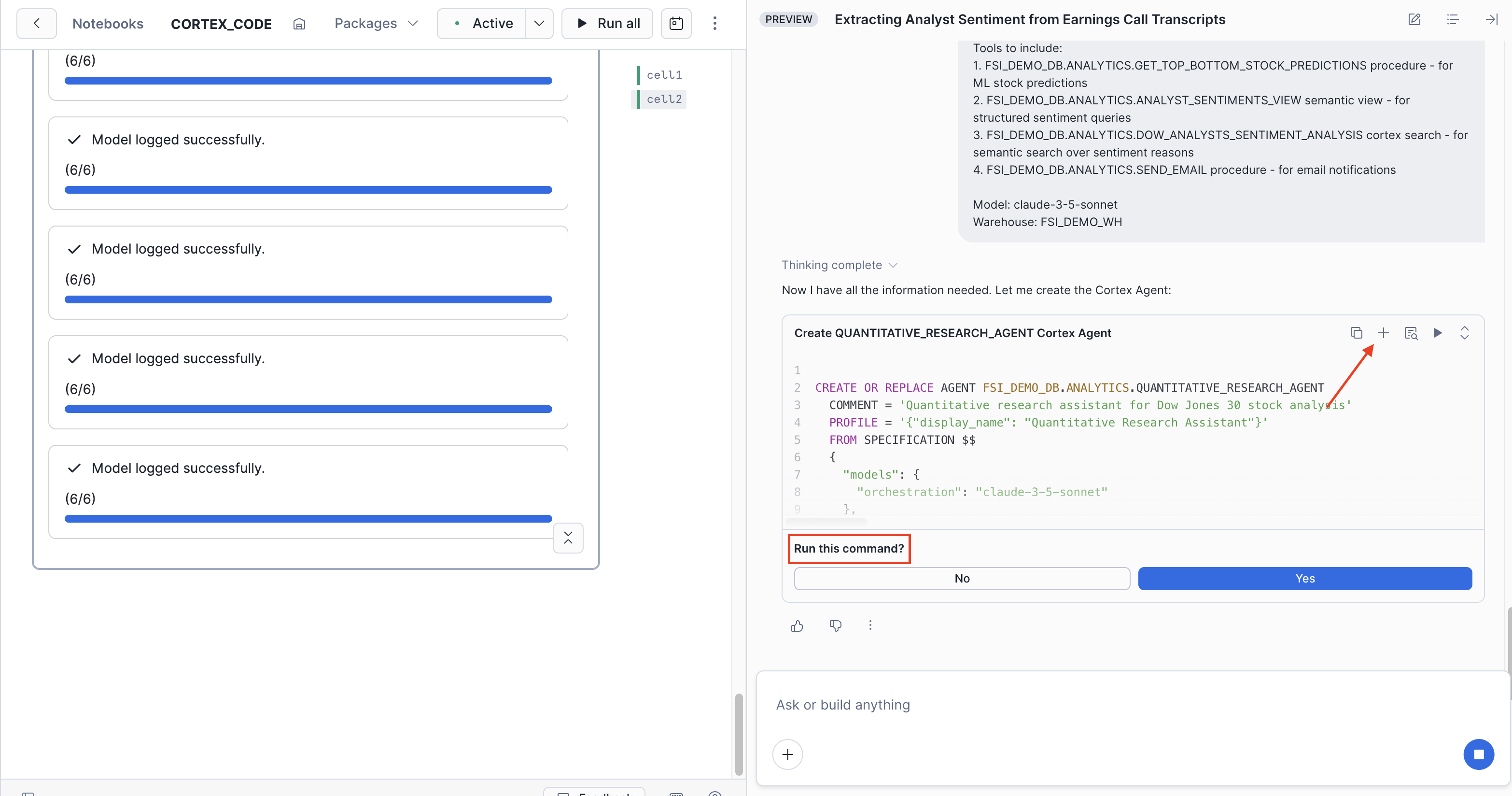This screenshot has height=796, width=1512.
Task: Click the code block horizontal scrollbar
Action: [x=826, y=521]
